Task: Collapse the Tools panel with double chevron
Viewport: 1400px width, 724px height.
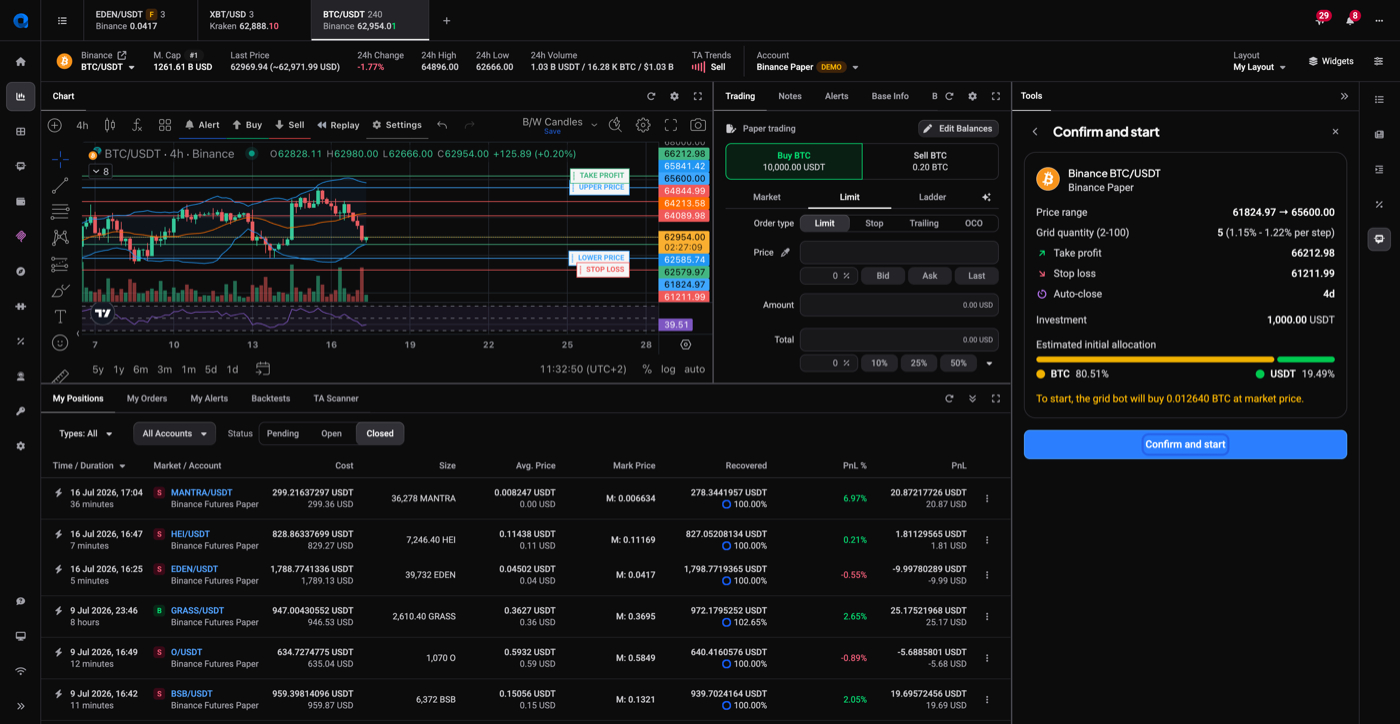Action: pos(1344,96)
